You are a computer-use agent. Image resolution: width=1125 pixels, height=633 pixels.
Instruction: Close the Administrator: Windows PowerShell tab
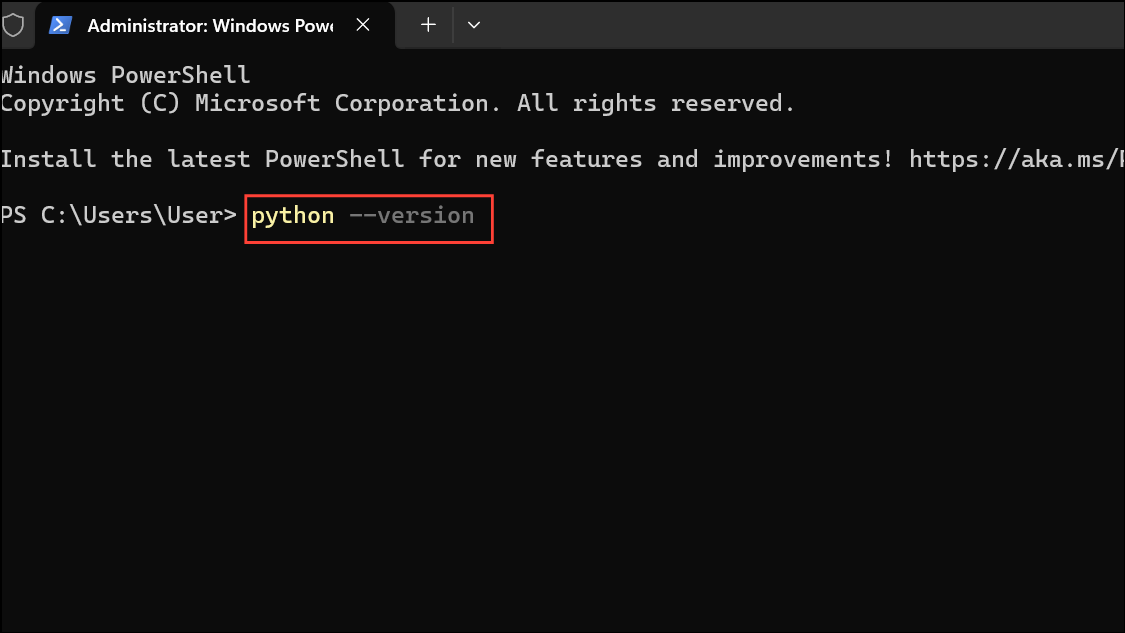[x=363, y=25]
